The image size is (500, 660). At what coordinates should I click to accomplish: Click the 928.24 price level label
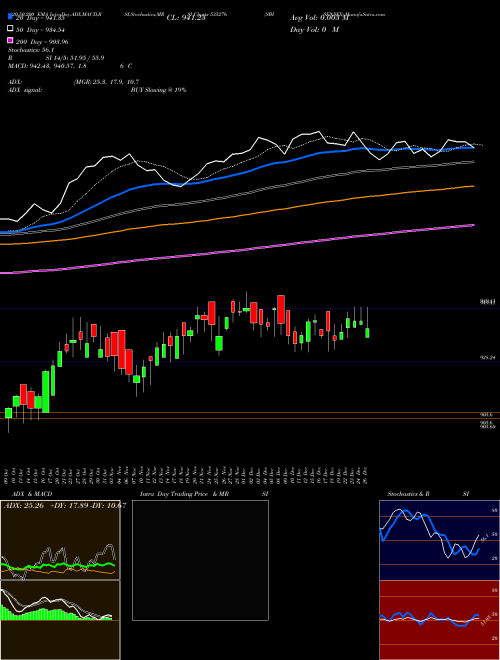pos(488,357)
